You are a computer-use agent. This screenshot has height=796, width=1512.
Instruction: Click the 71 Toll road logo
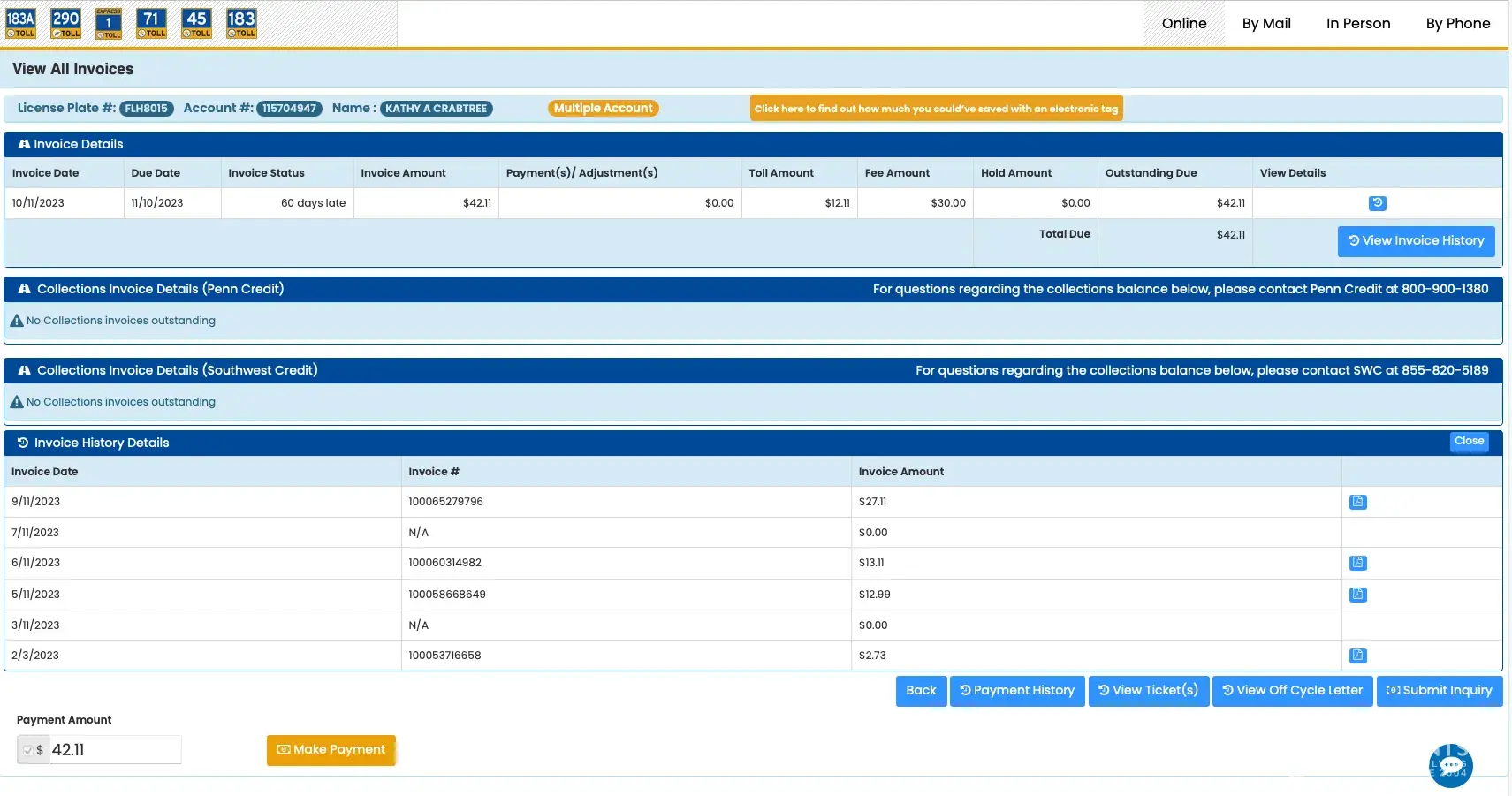[151, 24]
